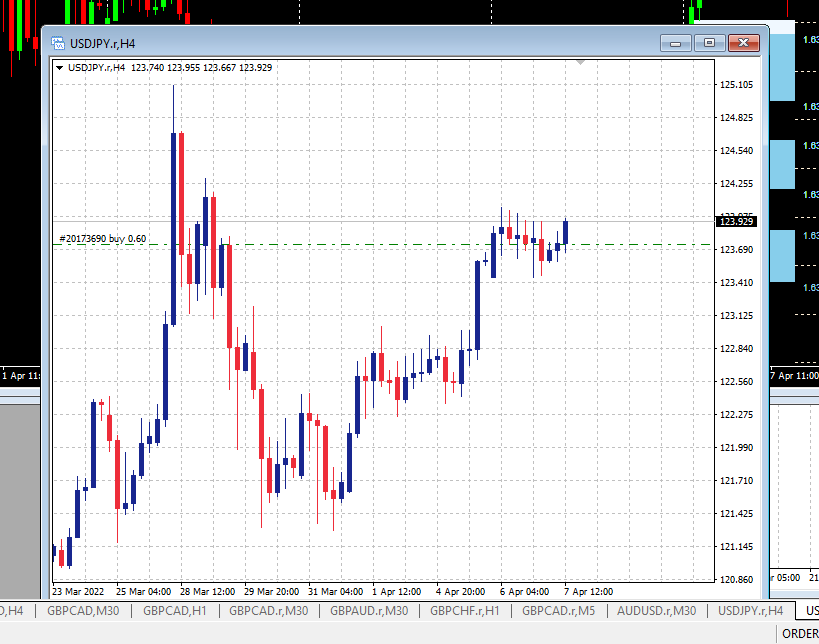Maximize the USDJPY.r,H4 chart window
The width and height of the screenshot is (819, 644).
[x=709, y=43]
